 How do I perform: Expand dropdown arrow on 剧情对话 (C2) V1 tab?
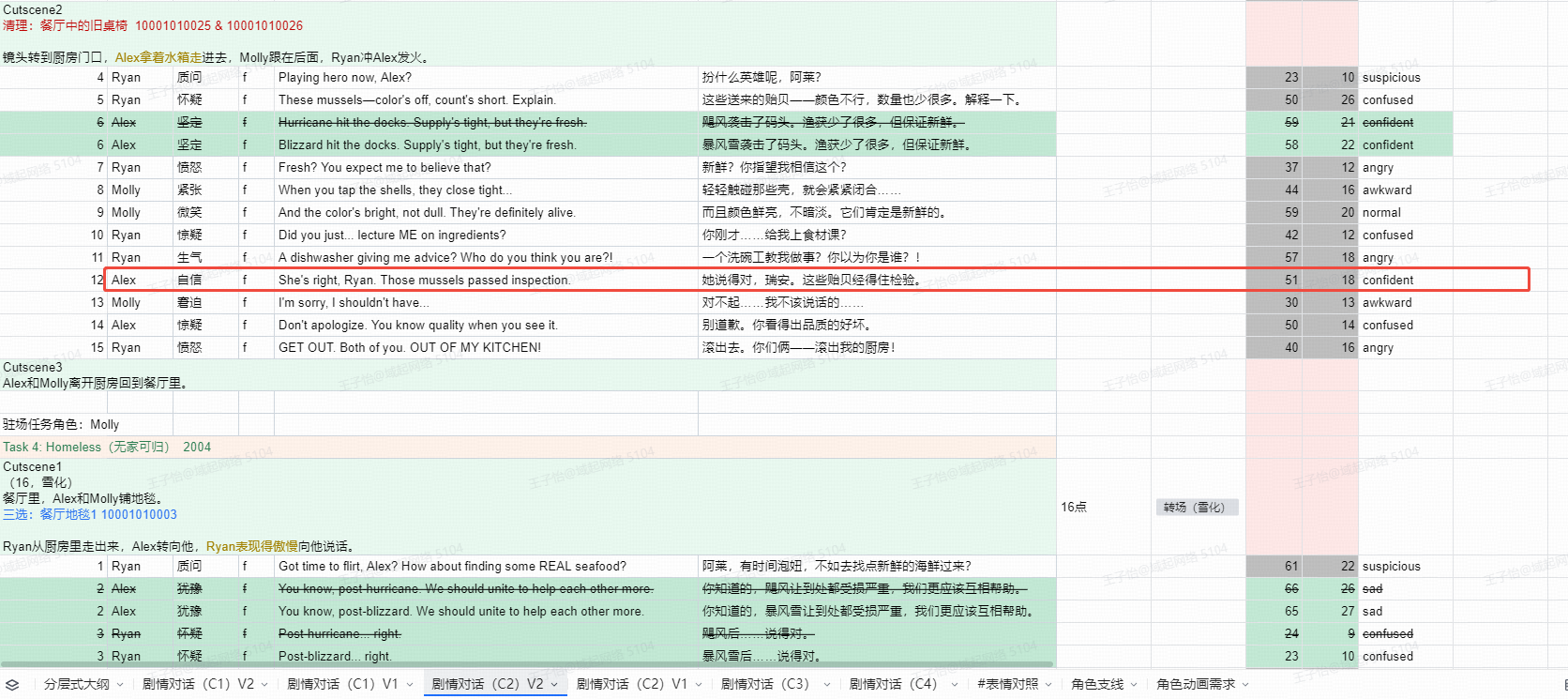(x=699, y=685)
